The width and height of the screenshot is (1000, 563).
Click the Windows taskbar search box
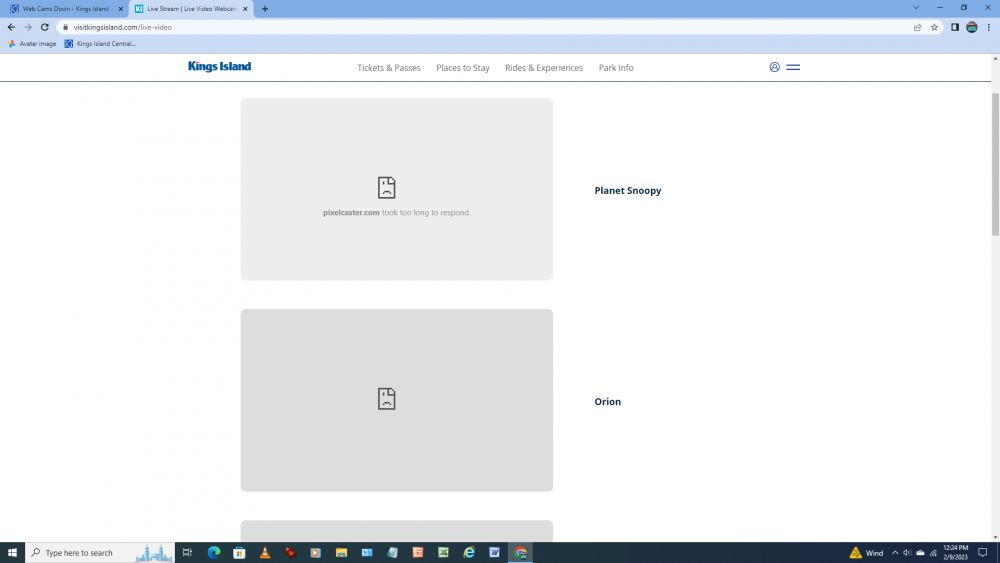point(100,553)
